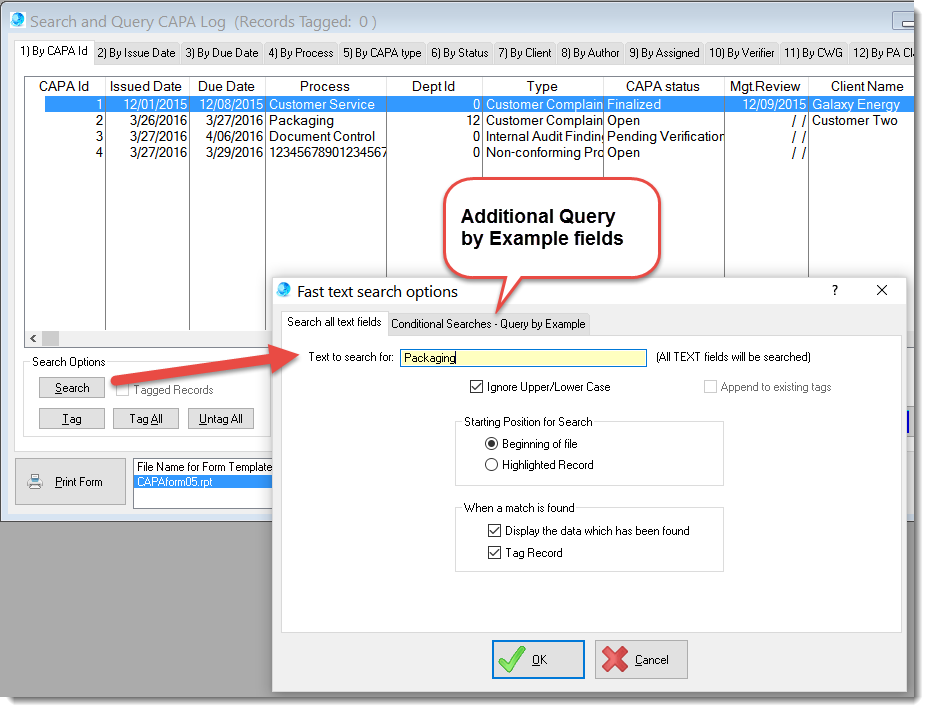This screenshot has width=929, height=712.
Task: Close the Fast text search options dialog
Action: pyautogui.click(x=882, y=291)
